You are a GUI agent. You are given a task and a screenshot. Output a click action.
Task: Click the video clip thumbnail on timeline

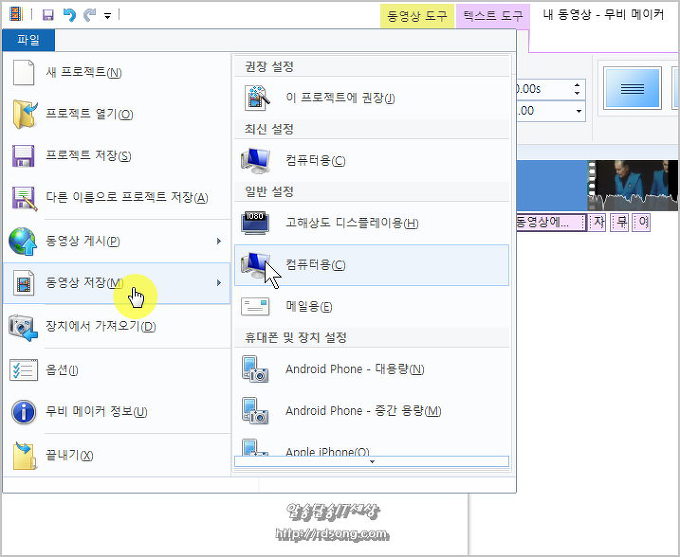632,186
